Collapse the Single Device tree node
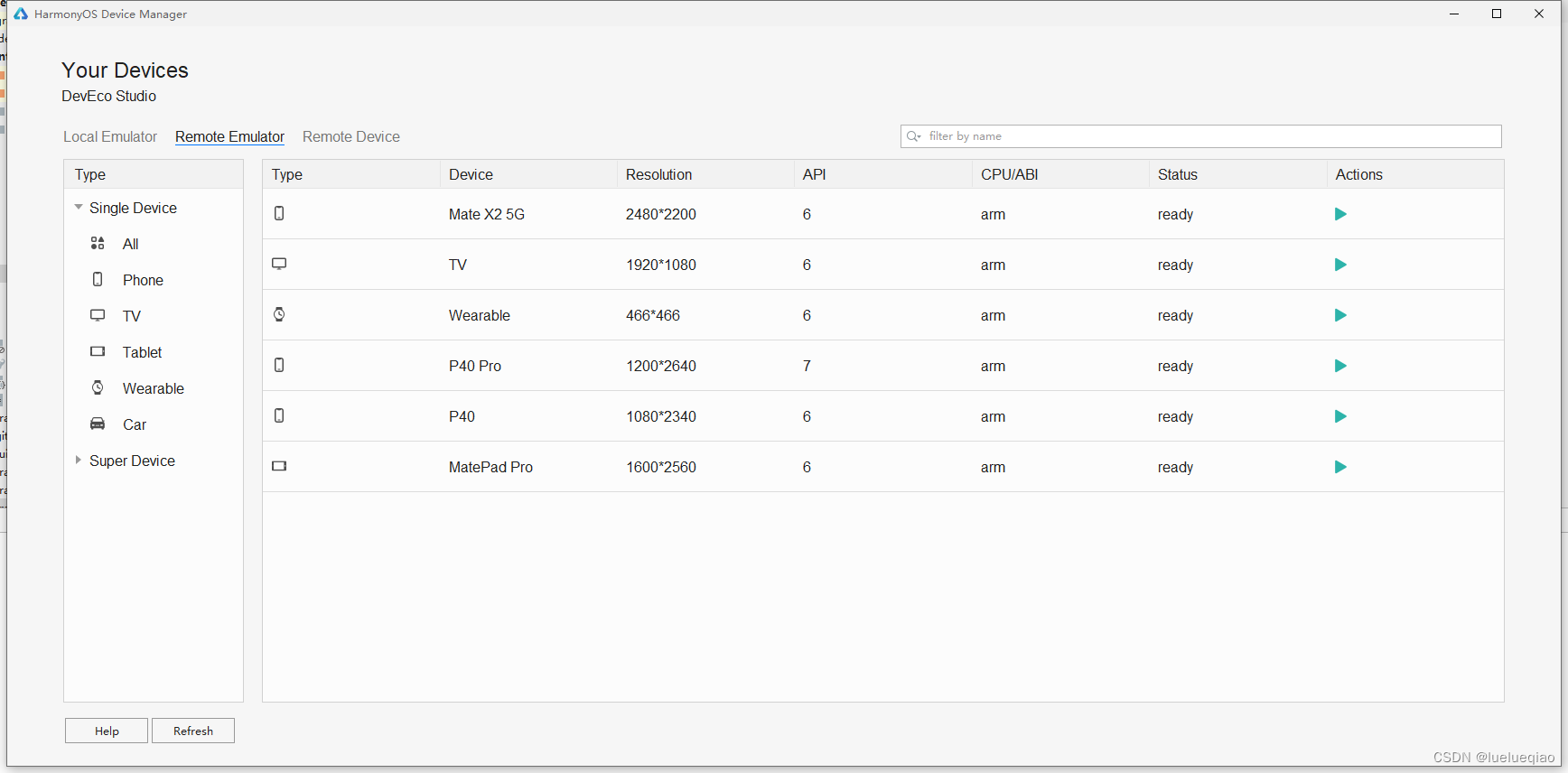This screenshot has height=773, width=1568. coord(79,207)
